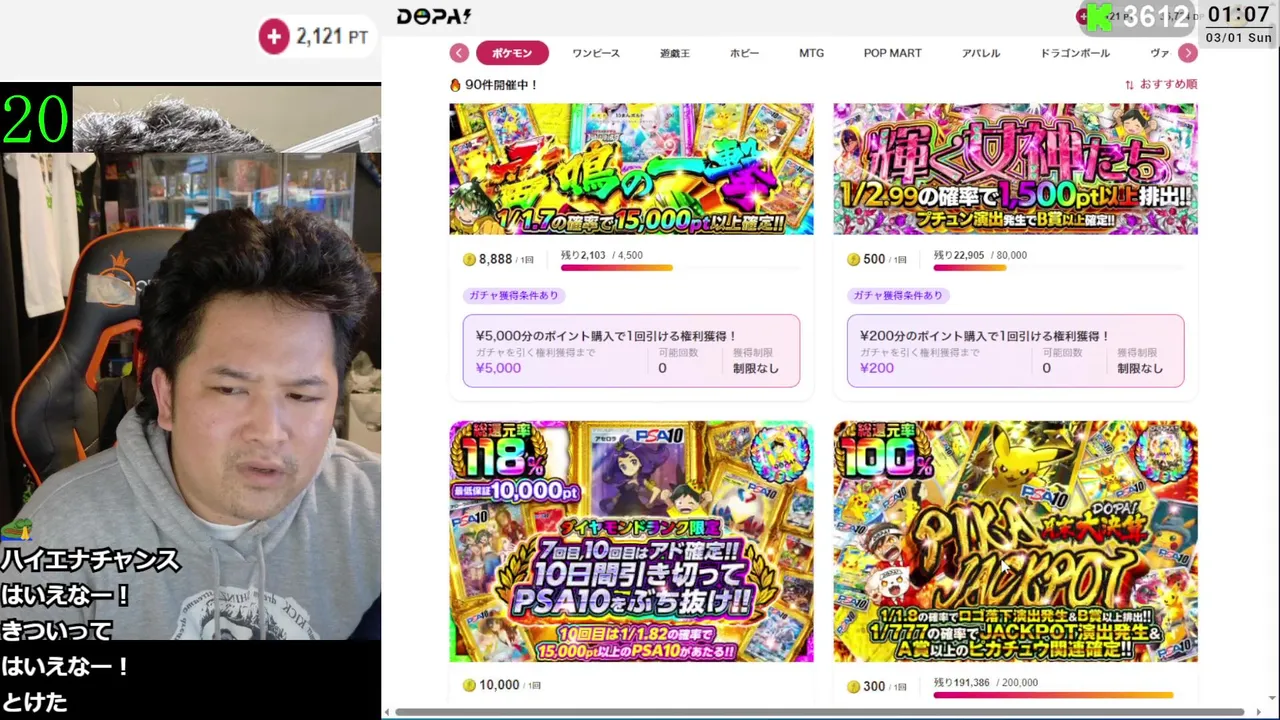The width and height of the screenshot is (1280, 720).
Task: Click the scrollbar left arrow
Action: [x=387, y=712]
